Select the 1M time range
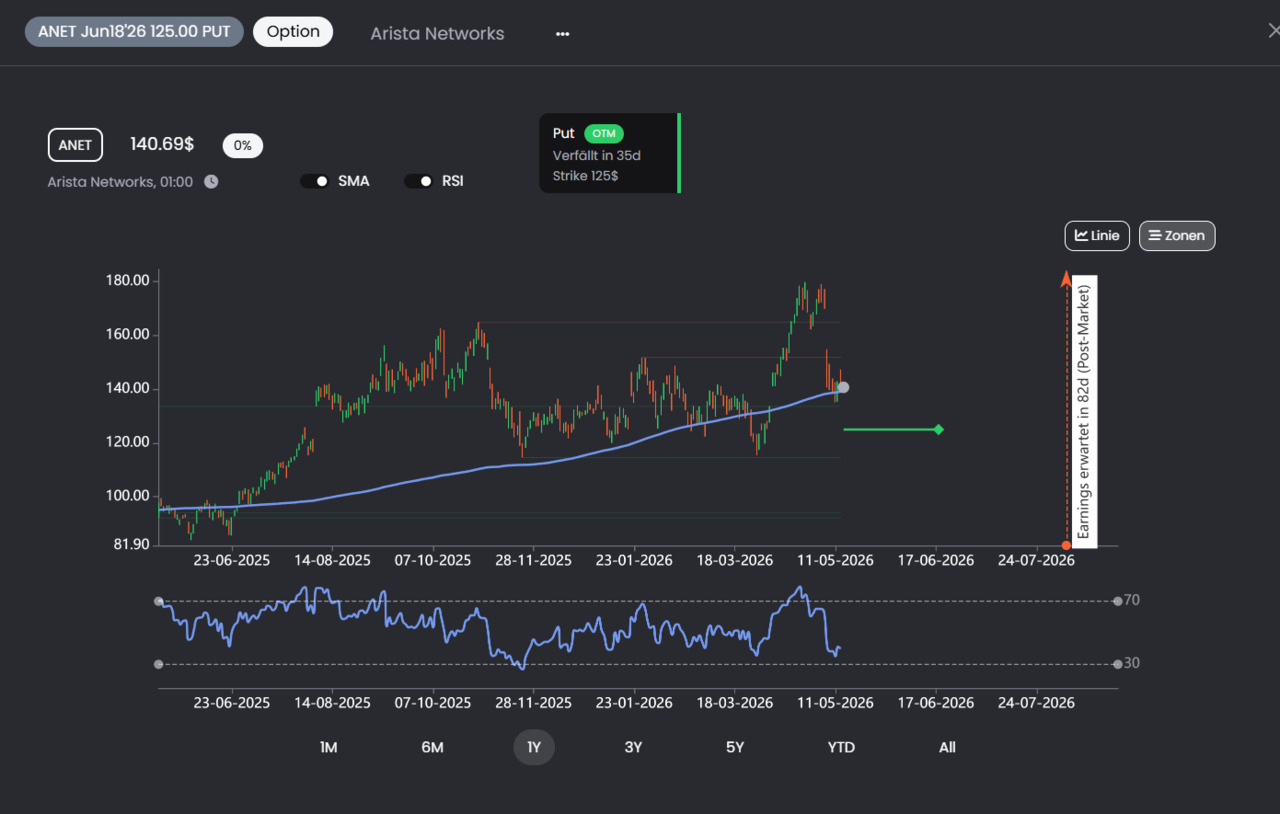This screenshot has width=1280, height=814. pyautogui.click(x=328, y=747)
